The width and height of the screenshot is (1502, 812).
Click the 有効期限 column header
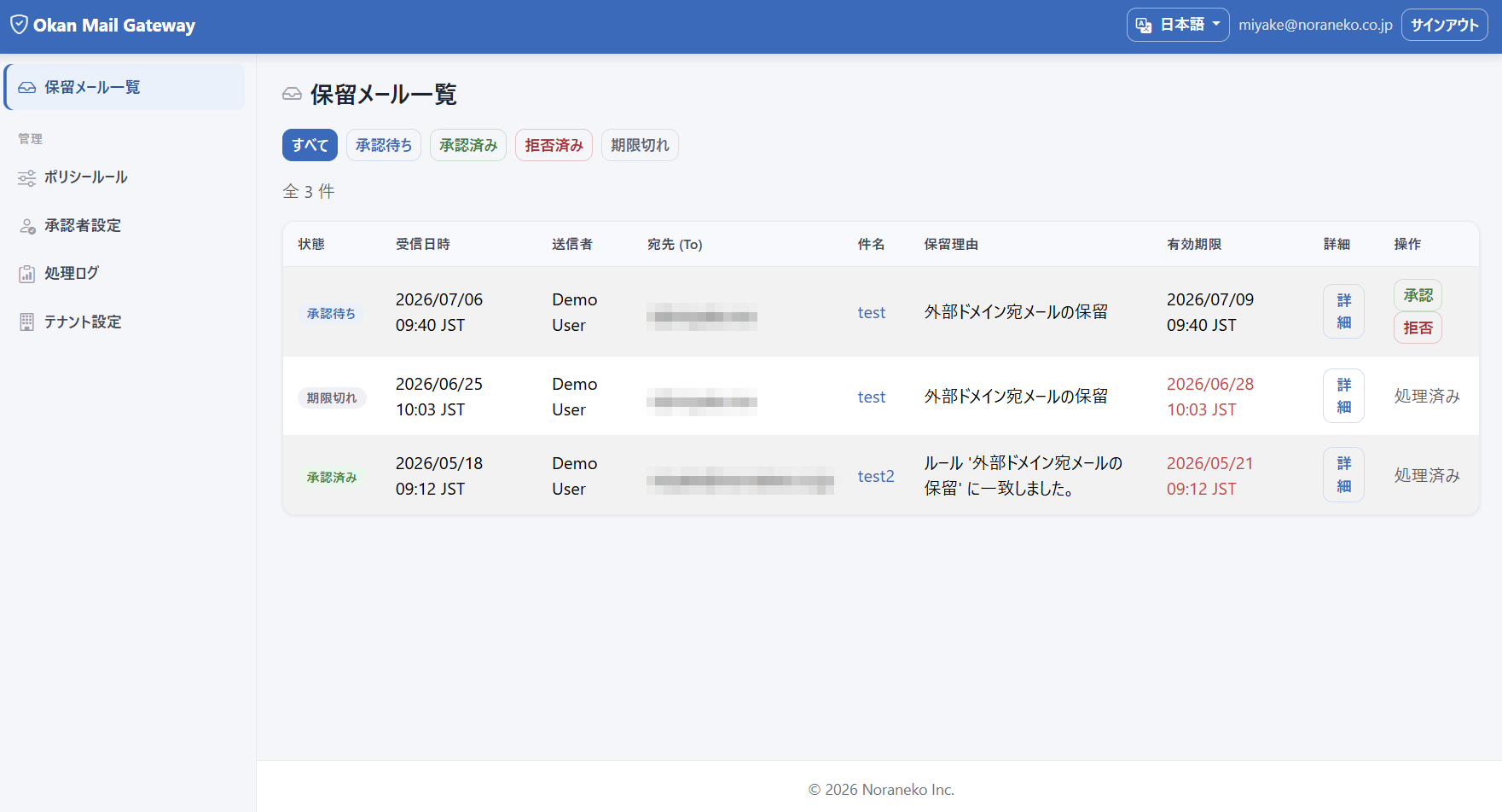(x=1194, y=244)
